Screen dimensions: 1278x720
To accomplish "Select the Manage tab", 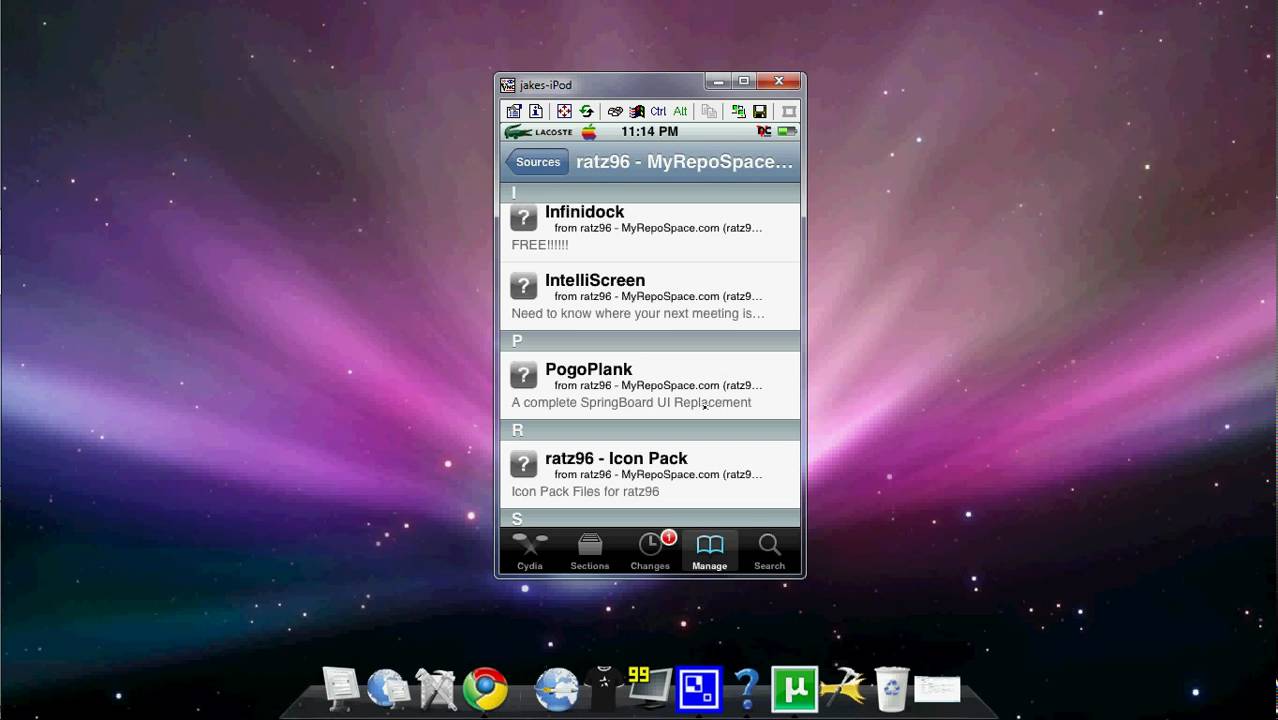I will click(710, 551).
